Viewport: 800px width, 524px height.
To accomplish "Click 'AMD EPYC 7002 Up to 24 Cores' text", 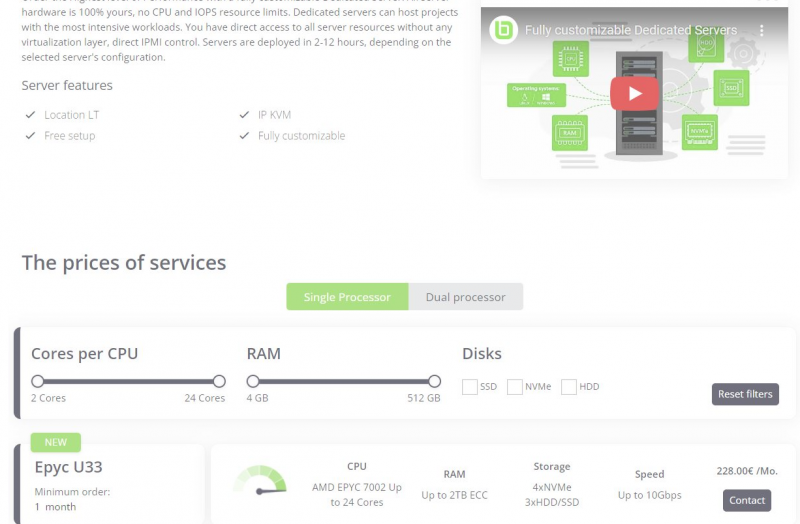I will [357, 494].
